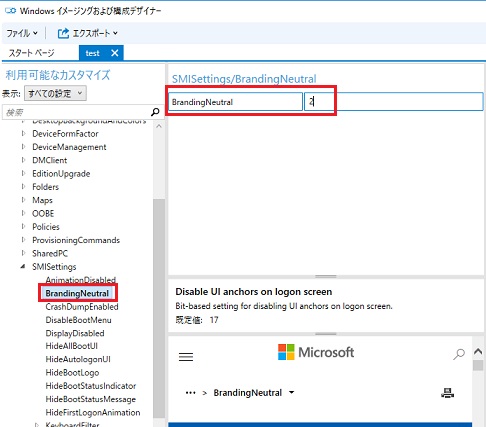Viewport: 486px width, 427px height.
Task: Expand the EditionUpgrade node
Action: 23,174
